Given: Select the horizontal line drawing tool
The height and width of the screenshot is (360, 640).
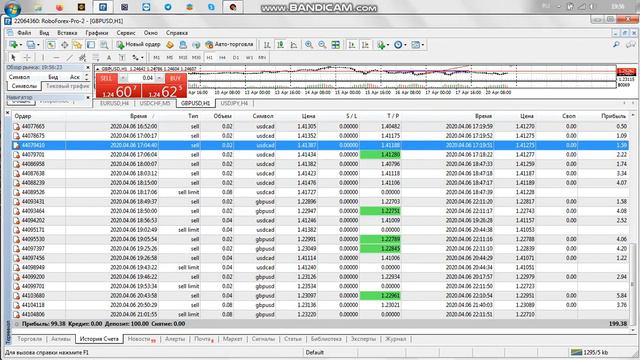Looking at the screenshot, I should (x=56, y=58).
